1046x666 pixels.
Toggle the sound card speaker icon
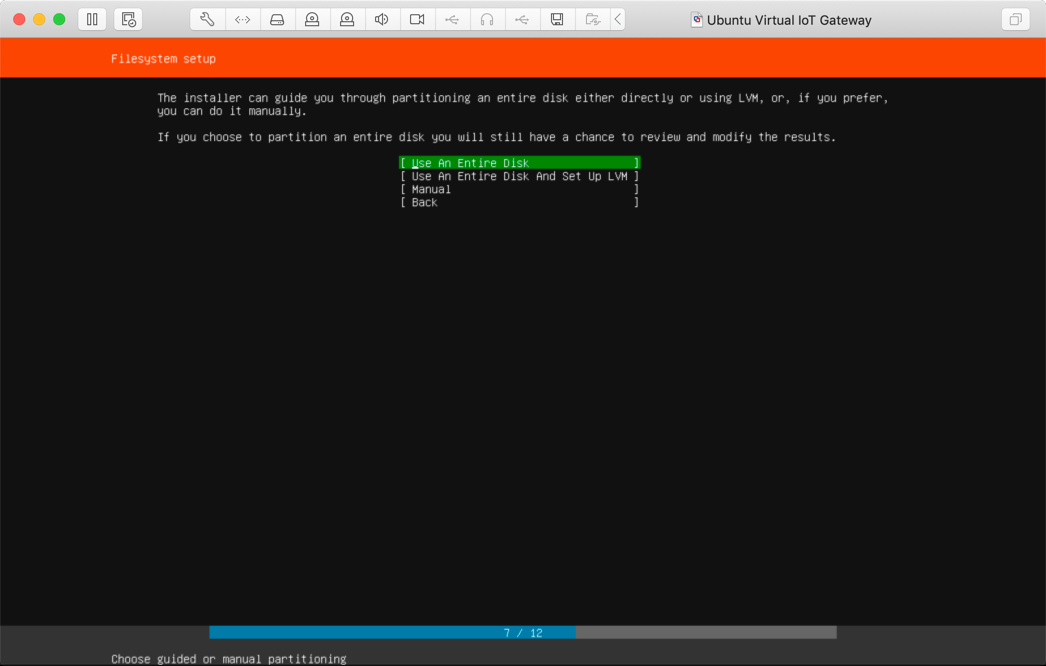382,19
